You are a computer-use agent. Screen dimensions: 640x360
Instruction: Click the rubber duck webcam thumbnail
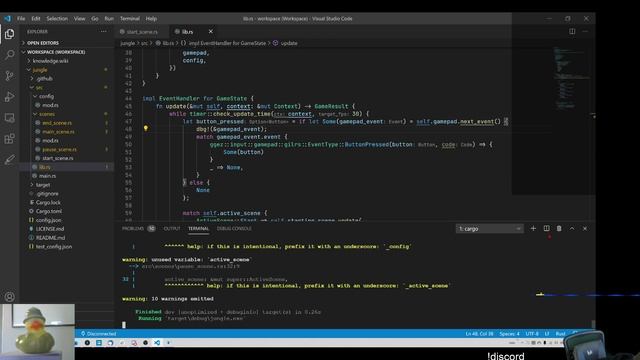38,331
